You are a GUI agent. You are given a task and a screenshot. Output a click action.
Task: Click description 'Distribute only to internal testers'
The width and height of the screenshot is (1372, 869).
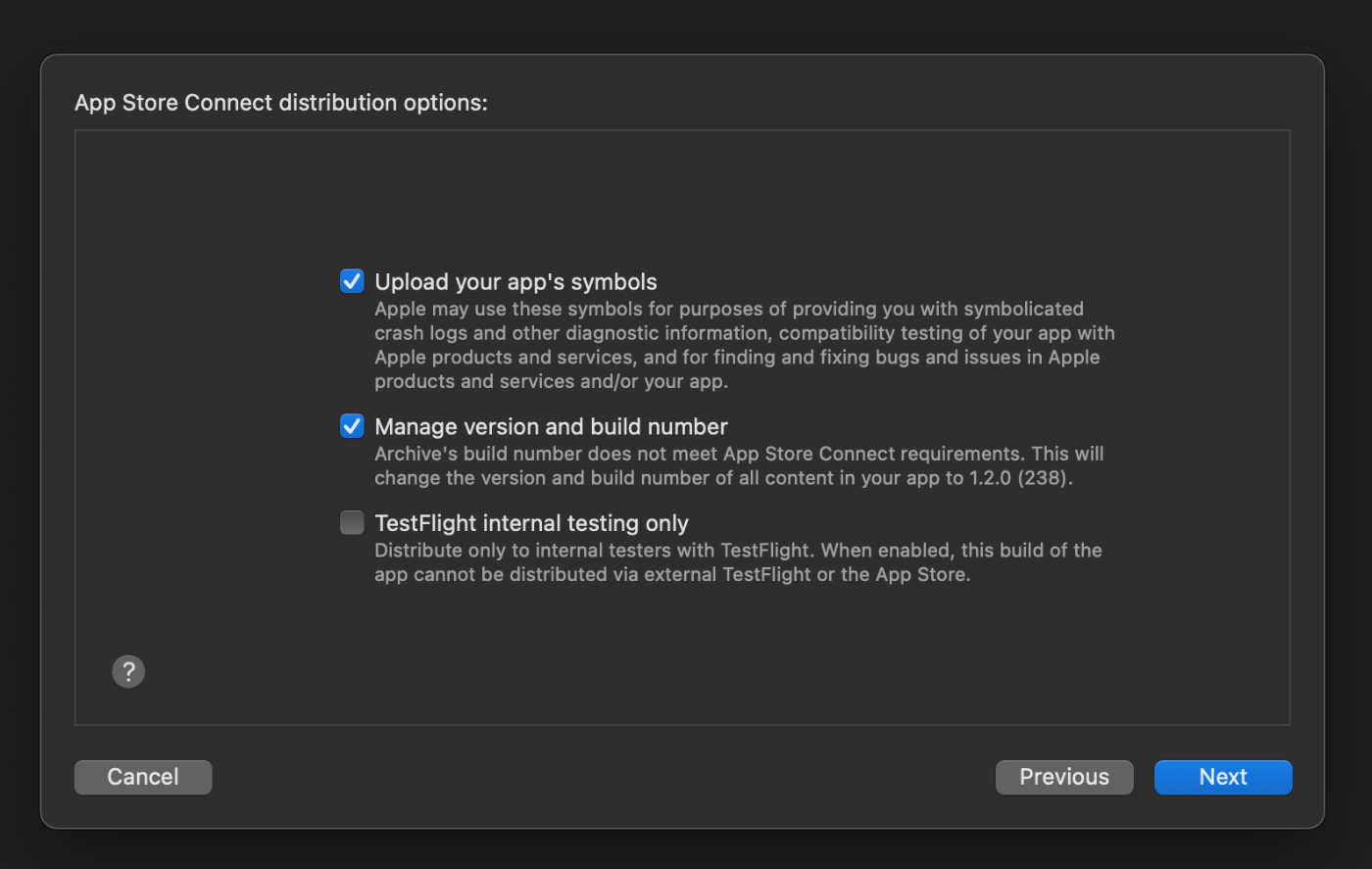pos(738,562)
